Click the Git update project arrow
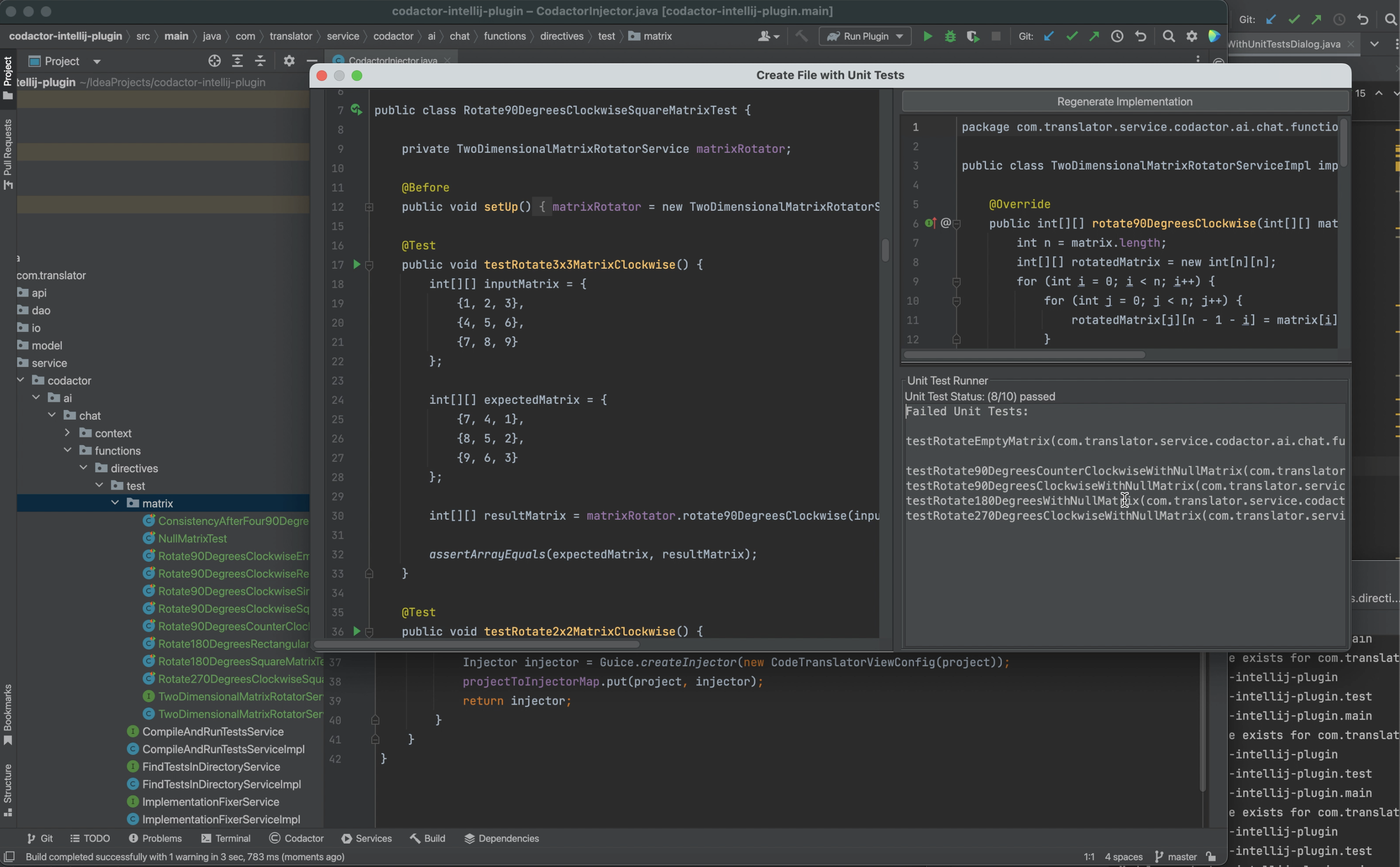This screenshot has height=867, width=1400. (x=1048, y=36)
